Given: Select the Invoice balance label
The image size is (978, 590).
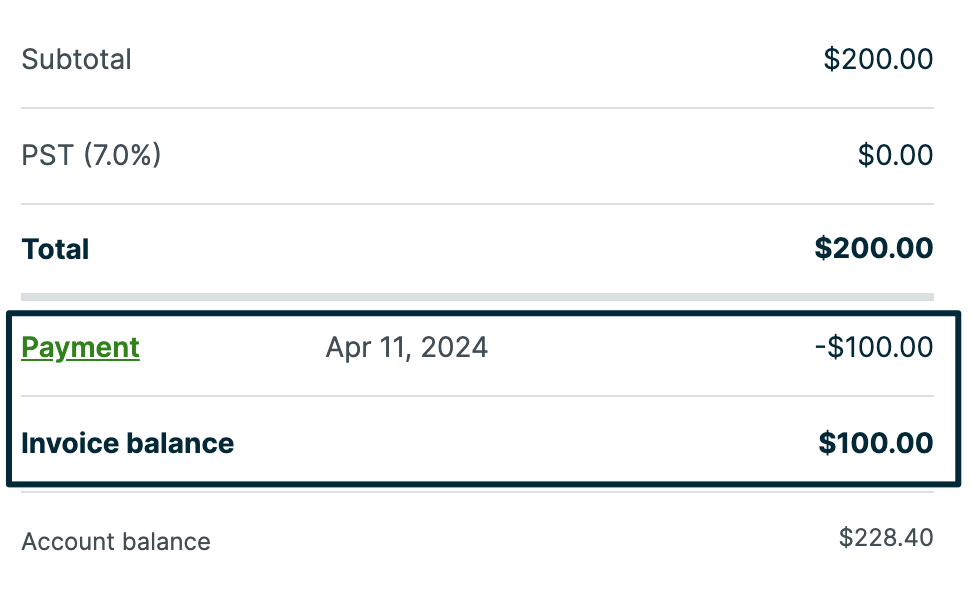Looking at the screenshot, I should [128, 443].
